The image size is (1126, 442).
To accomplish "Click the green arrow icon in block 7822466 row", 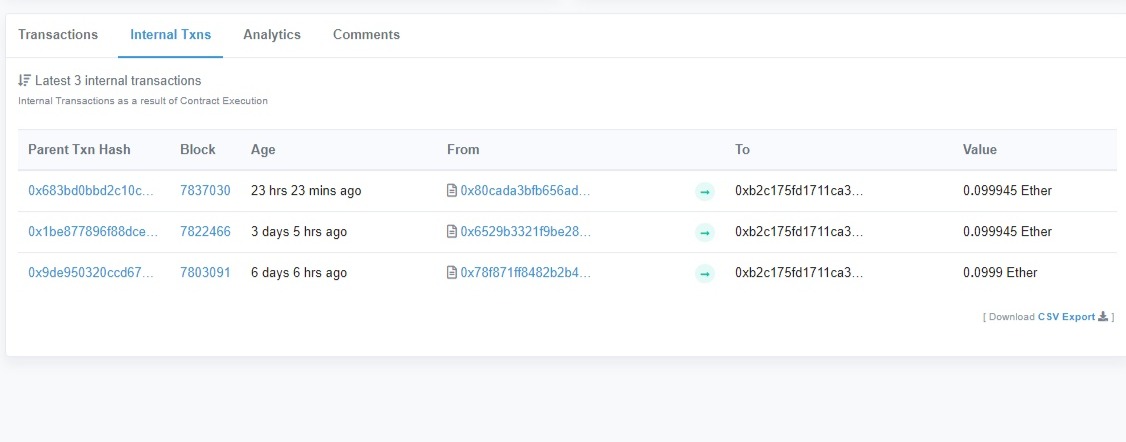I will [704, 232].
